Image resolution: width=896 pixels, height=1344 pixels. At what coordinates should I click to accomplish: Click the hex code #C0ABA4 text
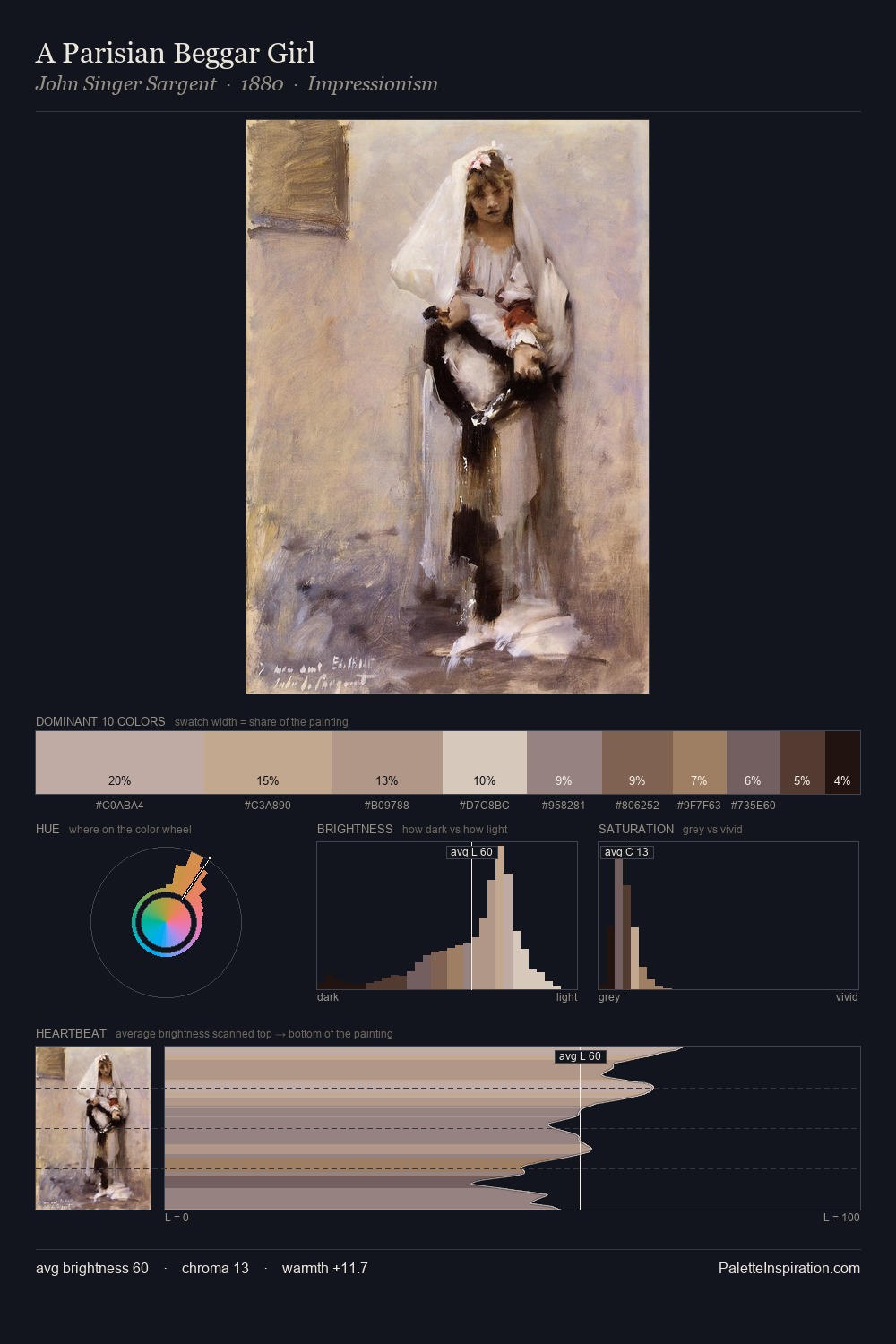pyautogui.click(x=120, y=805)
